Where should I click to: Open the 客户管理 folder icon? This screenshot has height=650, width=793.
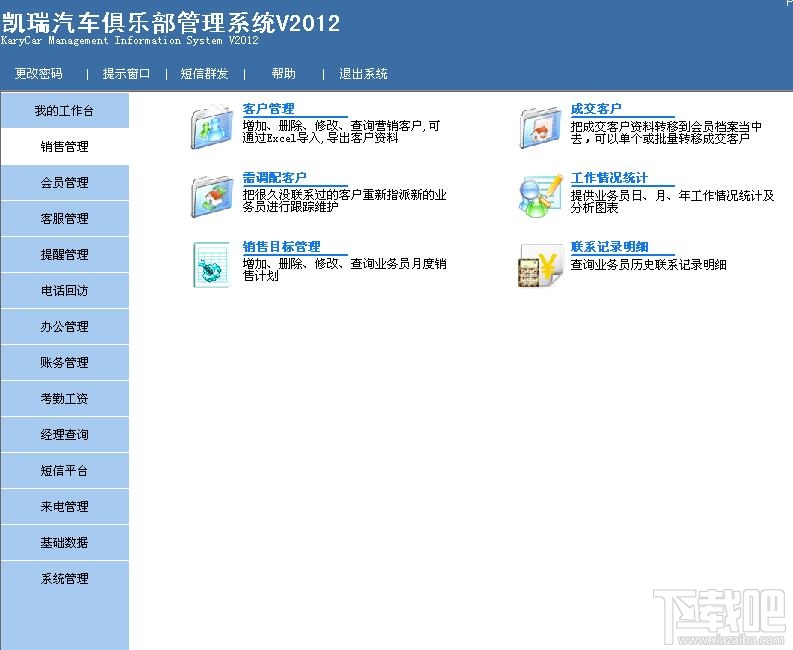tap(211, 126)
